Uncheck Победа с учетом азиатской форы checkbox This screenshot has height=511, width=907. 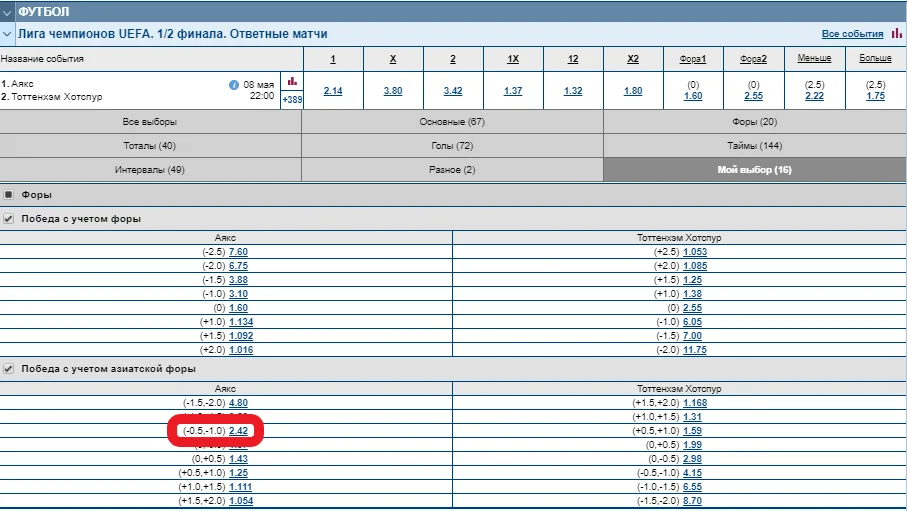[x=9, y=369]
